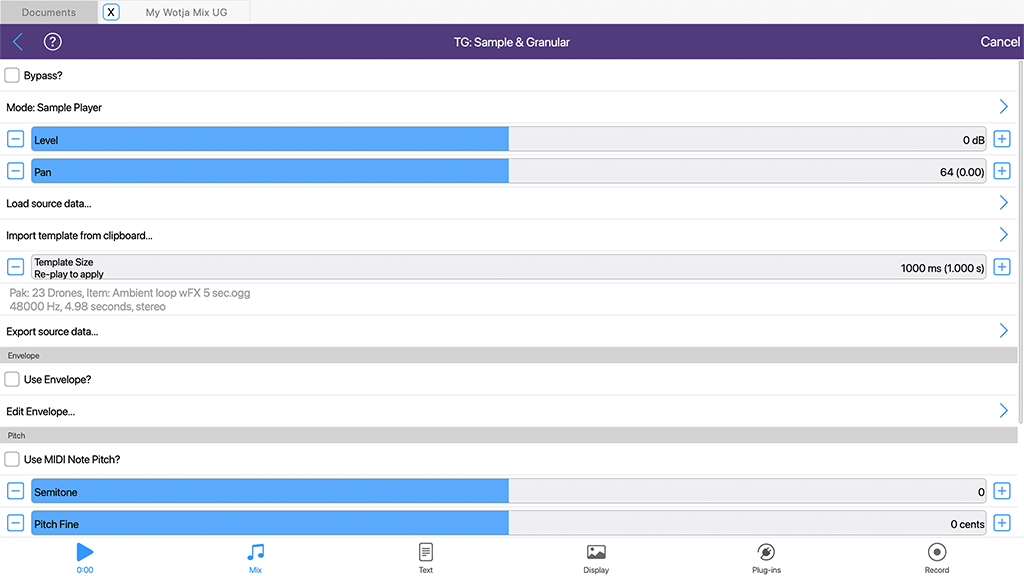This screenshot has width=1024, height=576.
Task: Select the My Wotja Mix UG tab
Action: (185, 12)
